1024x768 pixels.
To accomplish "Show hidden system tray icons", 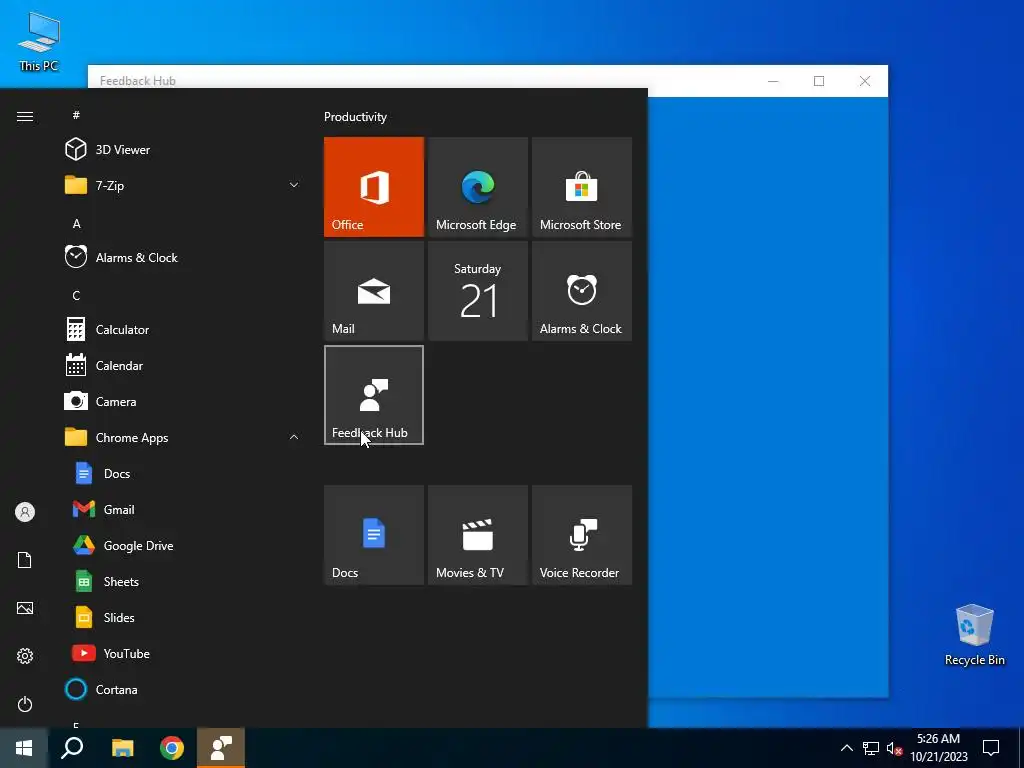I will point(846,748).
